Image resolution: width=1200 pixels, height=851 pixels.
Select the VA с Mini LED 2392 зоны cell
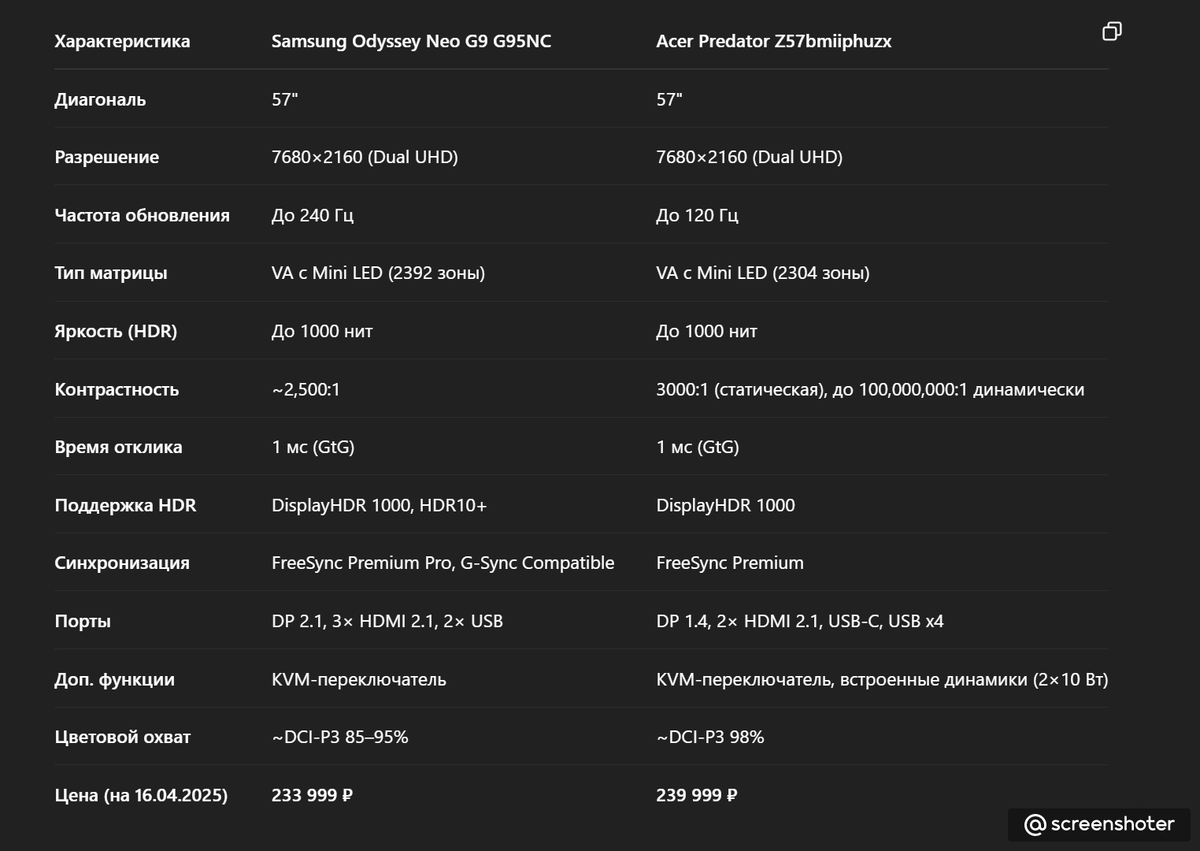coord(378,273)
